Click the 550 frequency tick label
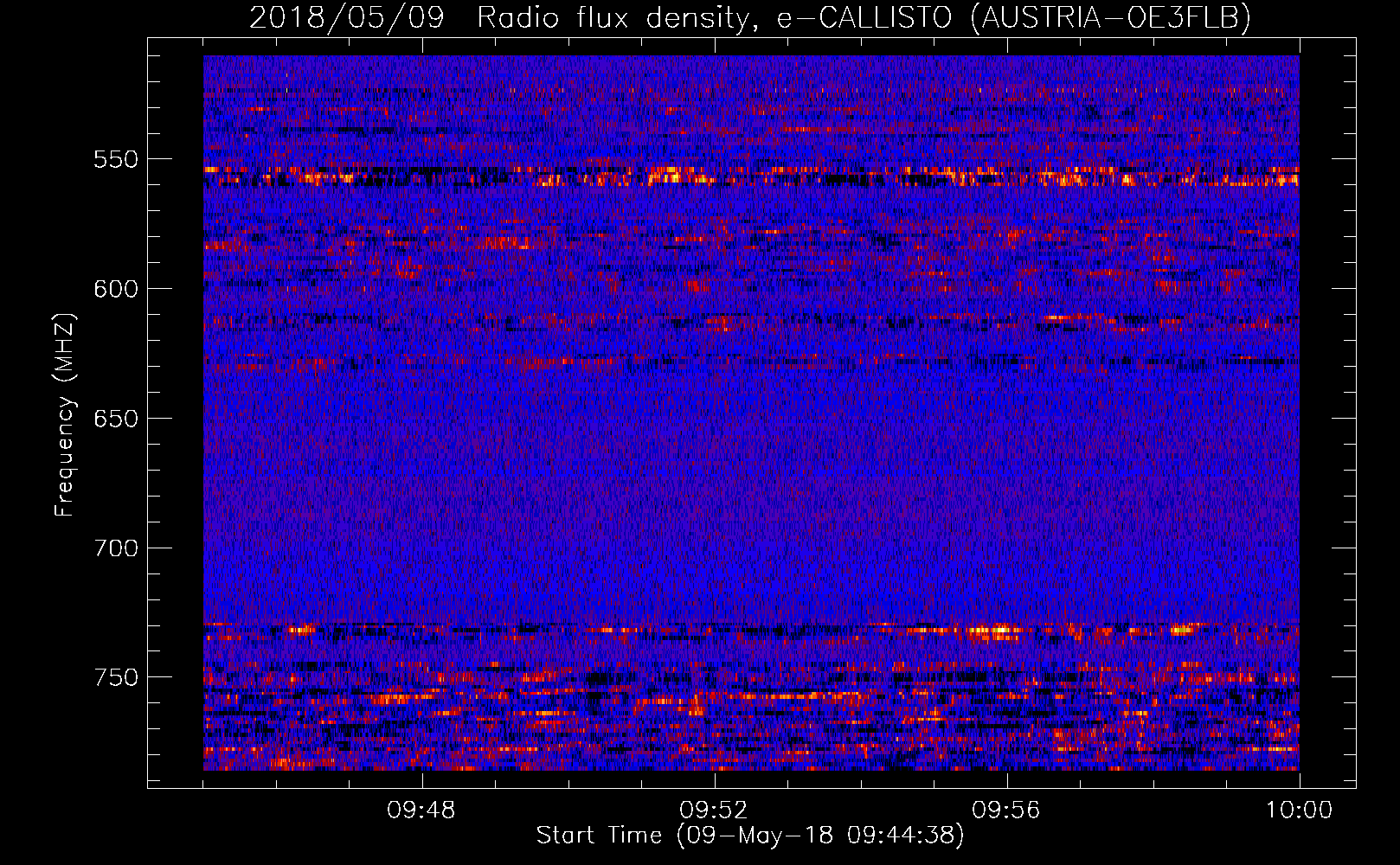1400x865 pixels. pyautogui.click(x=116, y=159)
